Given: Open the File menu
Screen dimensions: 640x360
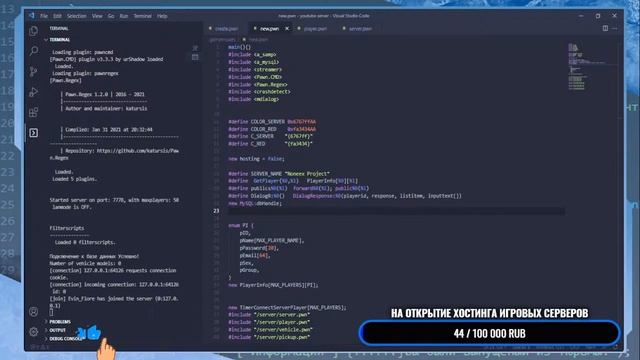Looking at the screenshot, I should click(x=44, y=16).
